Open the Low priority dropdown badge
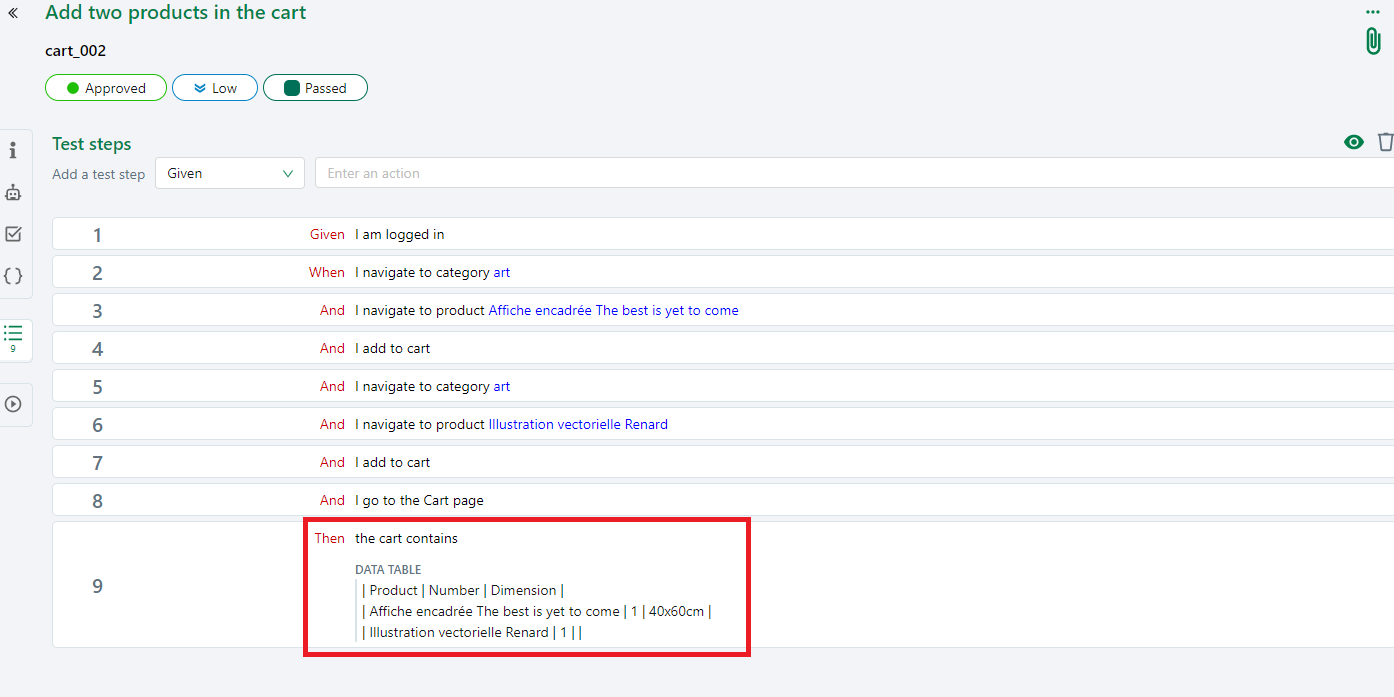The width and height of the screenshot is (1394, 697). 214,87
